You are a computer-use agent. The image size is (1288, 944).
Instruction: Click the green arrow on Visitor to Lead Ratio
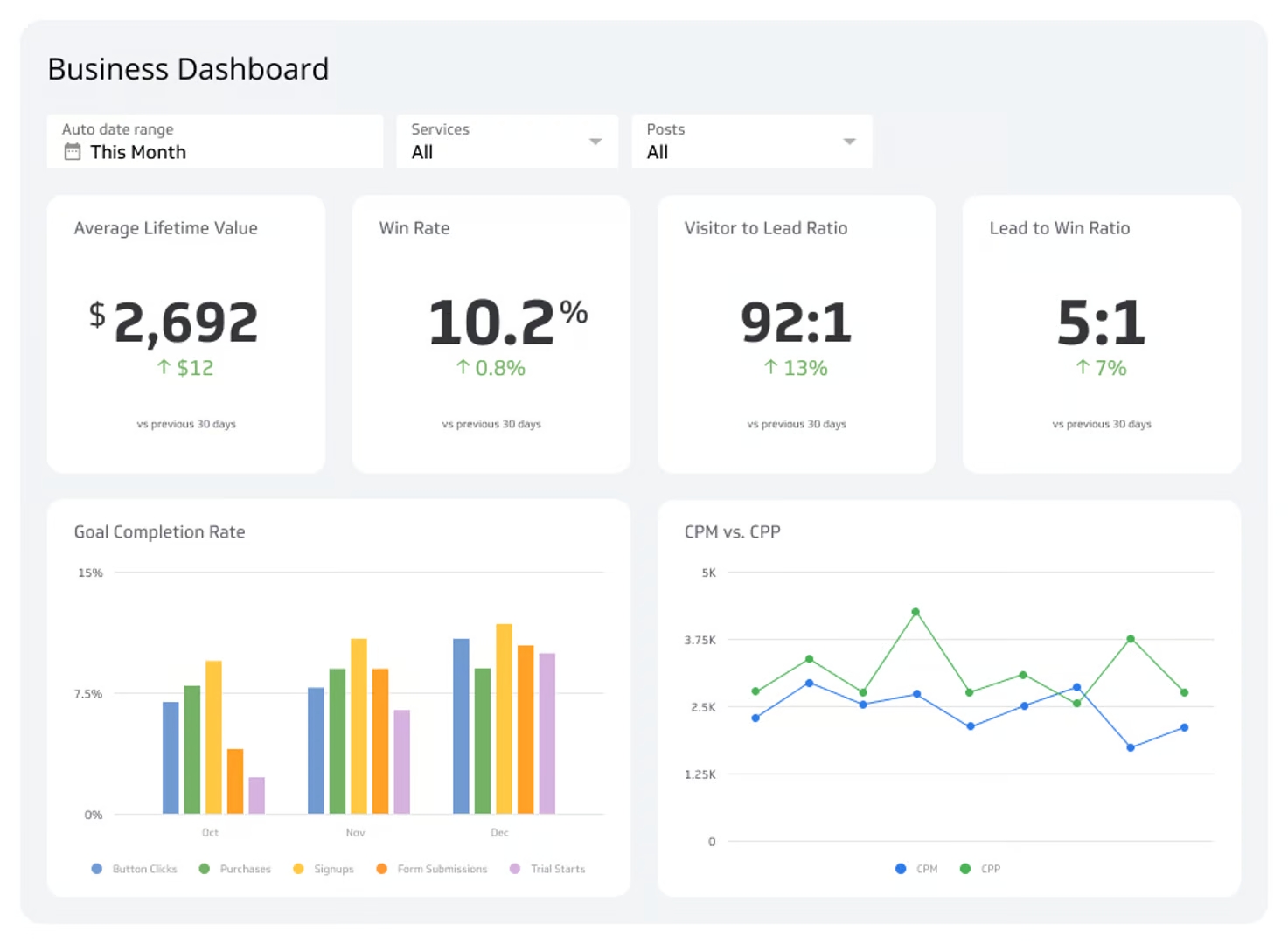tap(768, 368)
